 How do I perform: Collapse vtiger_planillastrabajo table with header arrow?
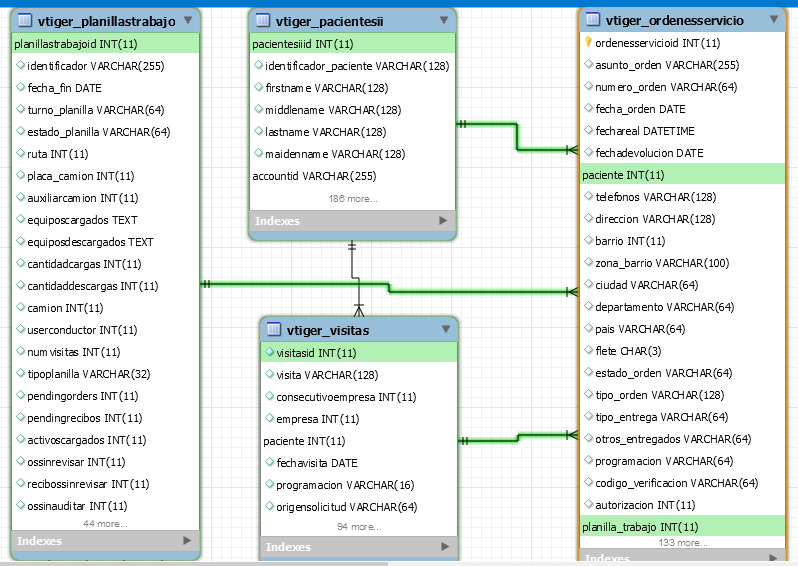(x=188, y=20)
